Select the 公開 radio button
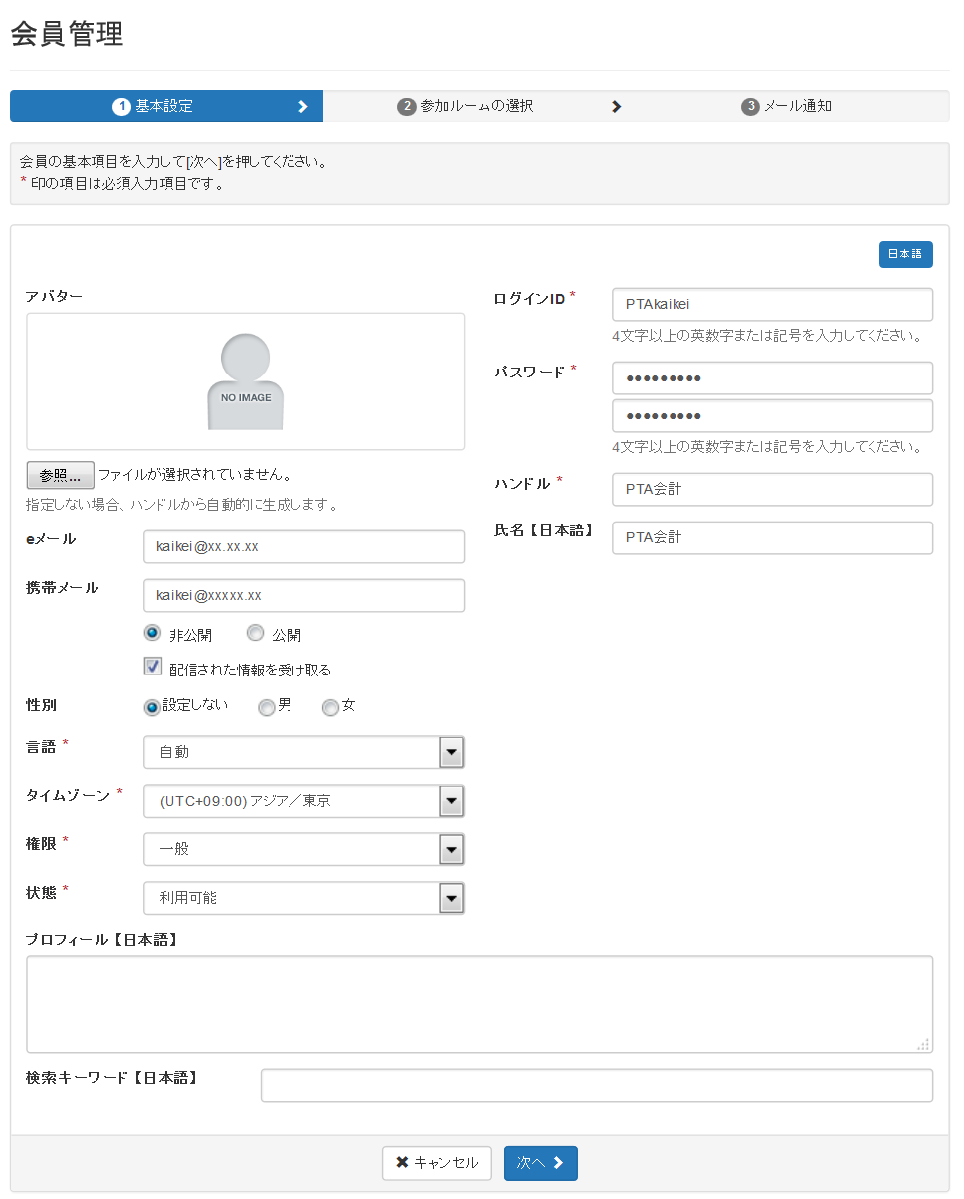964x1199 pixels. pos(256,633)
